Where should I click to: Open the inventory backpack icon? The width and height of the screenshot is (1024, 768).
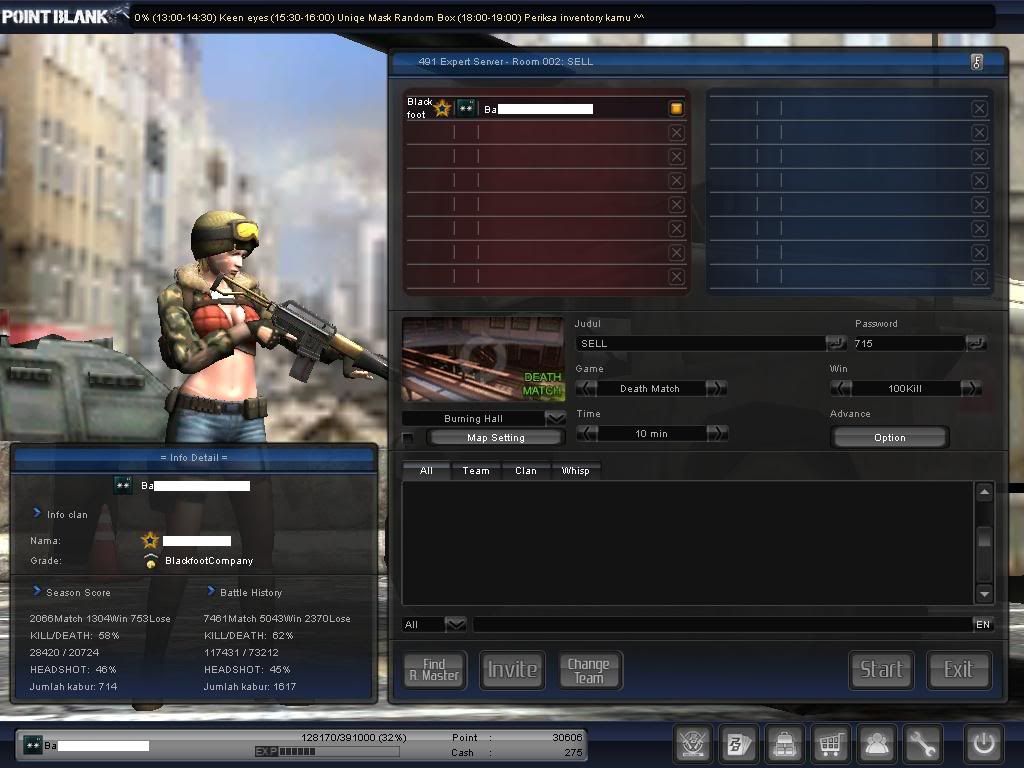point(784,743)
